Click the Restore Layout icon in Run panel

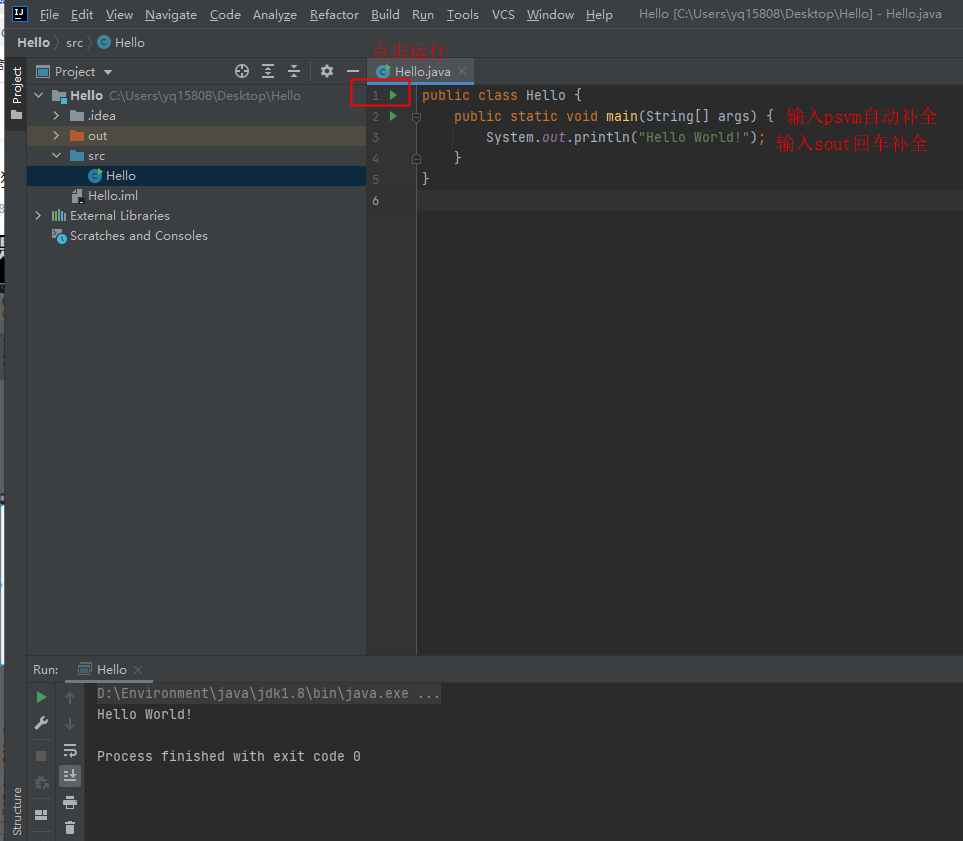pos(41,815)
